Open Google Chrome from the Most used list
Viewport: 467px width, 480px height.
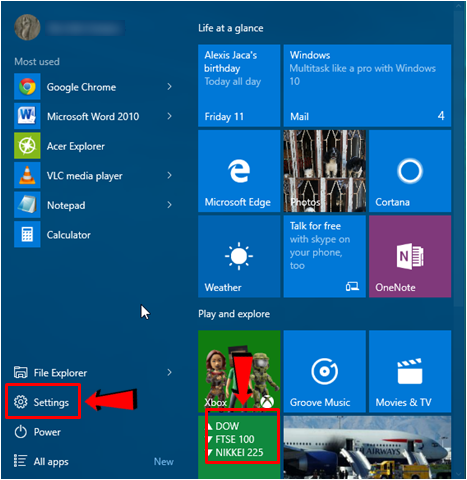[x=93, y=87]
